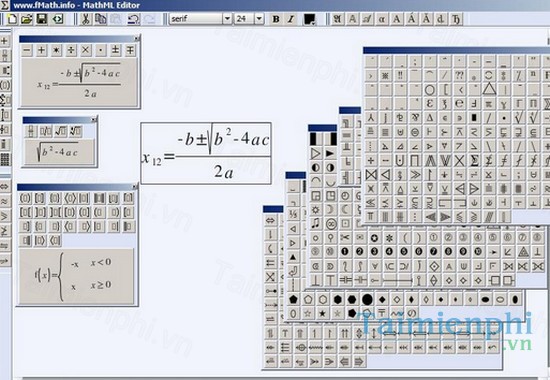Image resolution: width=550 pixels, height=380 pixels.
Task: Insert the musical note symbol
Action: pyautogui.click(x=316, y=223)
